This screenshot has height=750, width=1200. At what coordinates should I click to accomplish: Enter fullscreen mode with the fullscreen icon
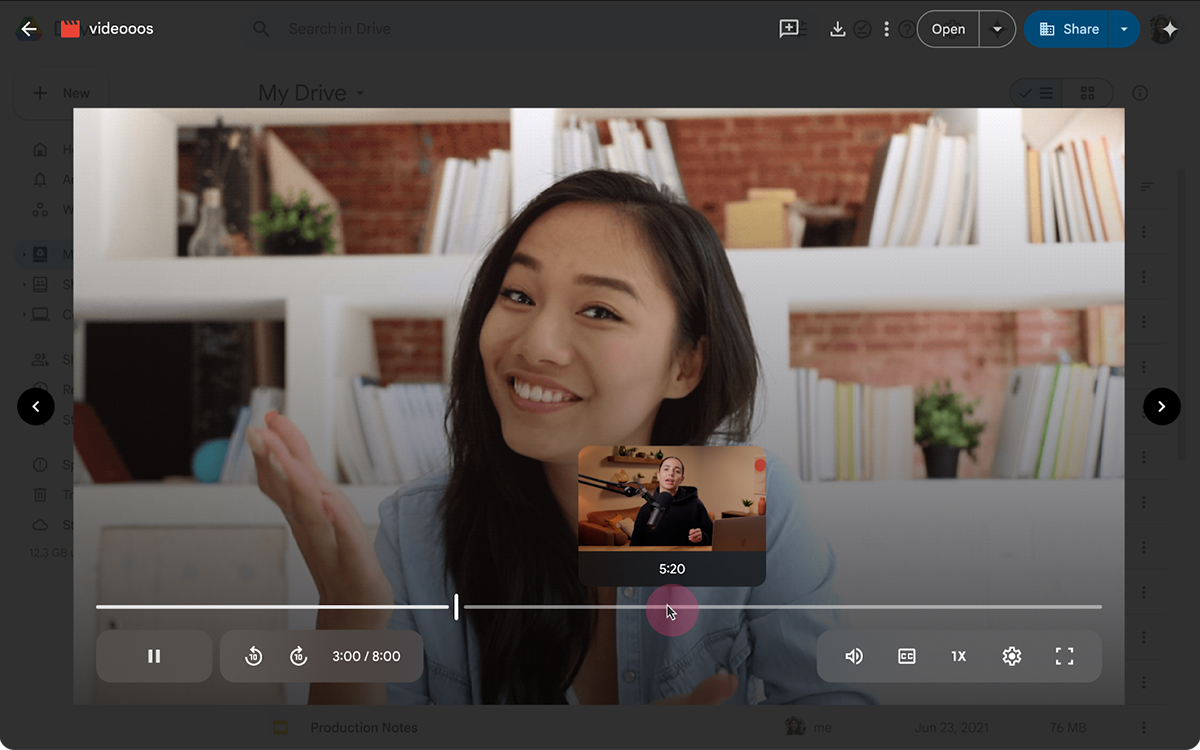(x=1065, y=656)
